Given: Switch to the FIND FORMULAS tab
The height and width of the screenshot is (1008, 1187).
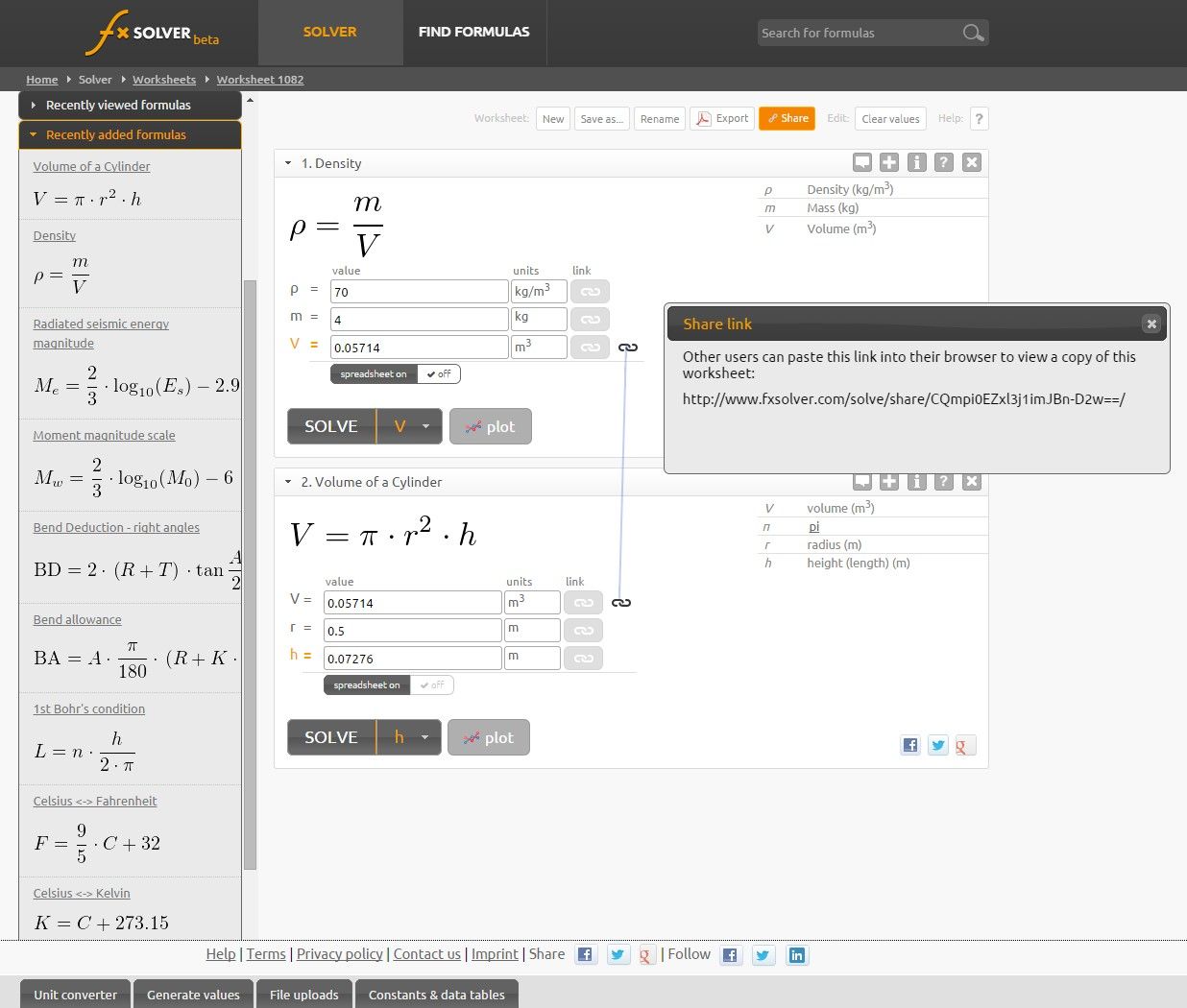Looking at the screenshot, I should [x=473, y=32].
